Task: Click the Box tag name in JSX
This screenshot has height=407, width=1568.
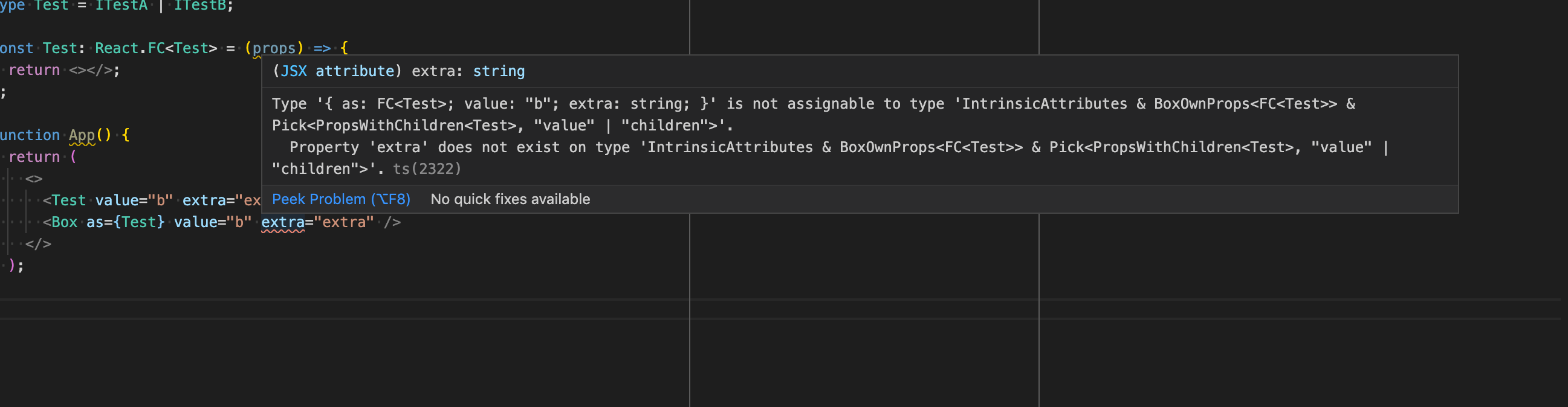Action: pyautogui.click(x=64, y=222)
